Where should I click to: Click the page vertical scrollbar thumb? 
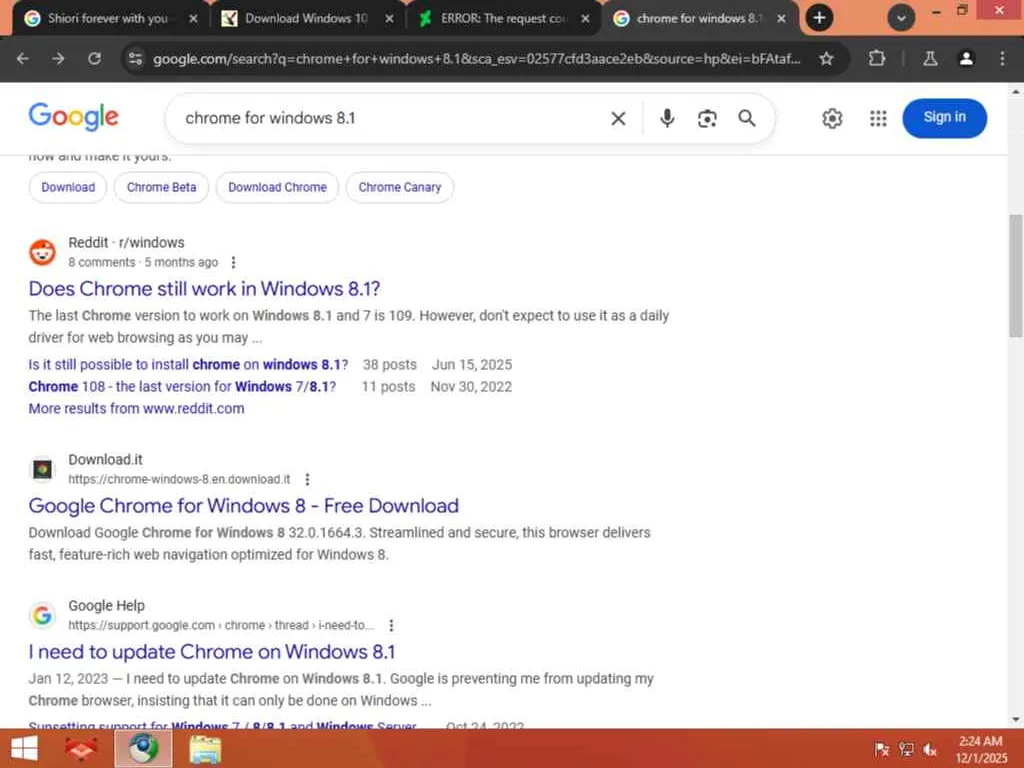pyautogui.click(x=1016, y=276)
